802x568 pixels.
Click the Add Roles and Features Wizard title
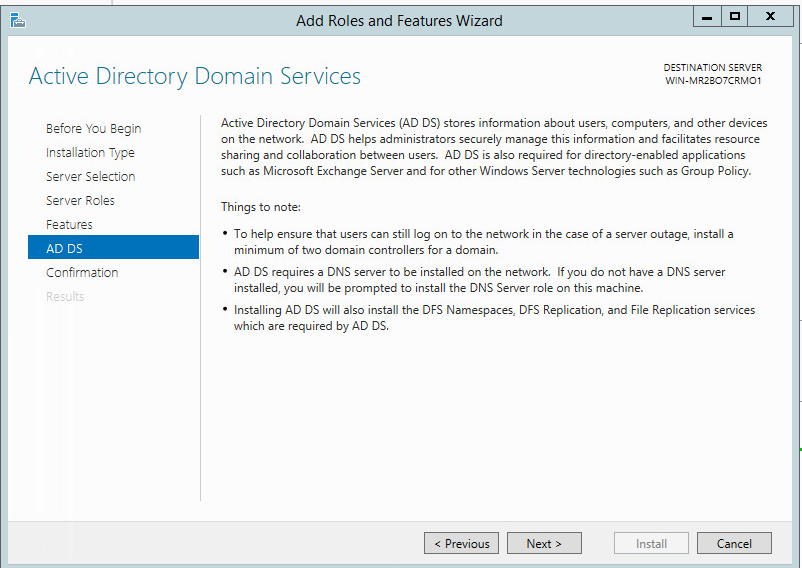coord(399,20)
